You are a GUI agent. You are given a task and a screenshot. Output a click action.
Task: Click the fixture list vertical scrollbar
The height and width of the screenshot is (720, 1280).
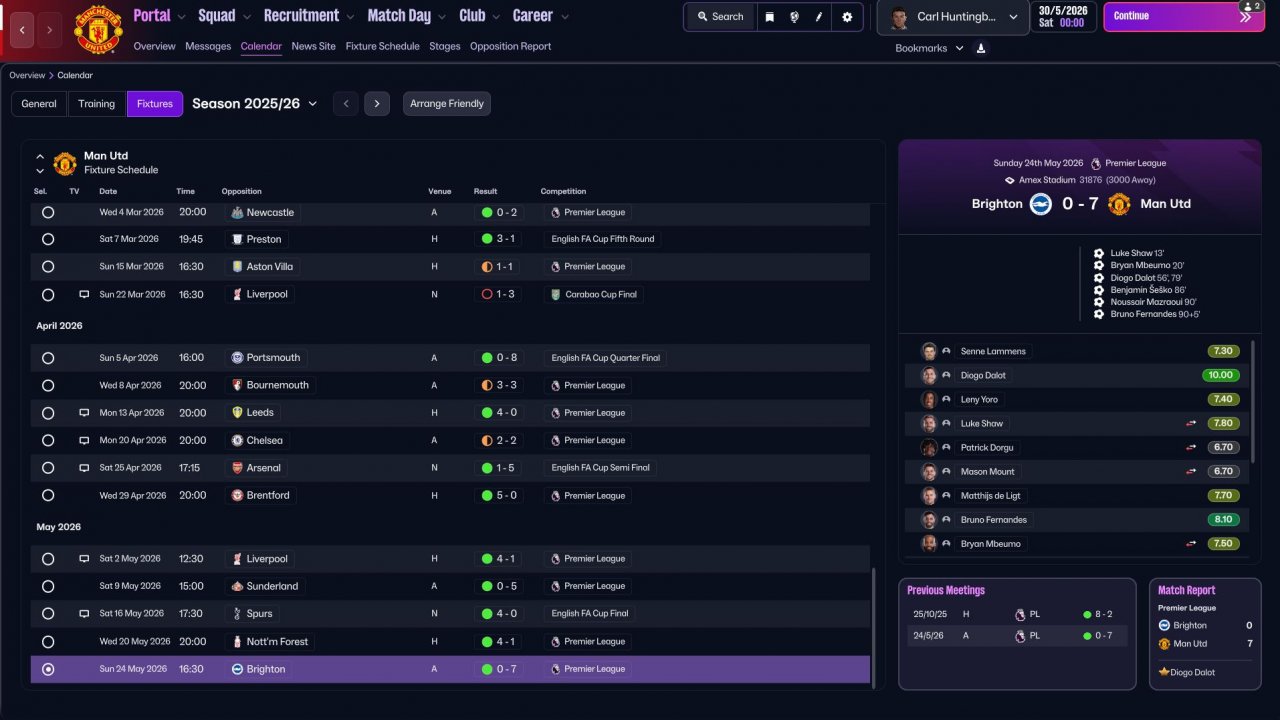[874, 628]
